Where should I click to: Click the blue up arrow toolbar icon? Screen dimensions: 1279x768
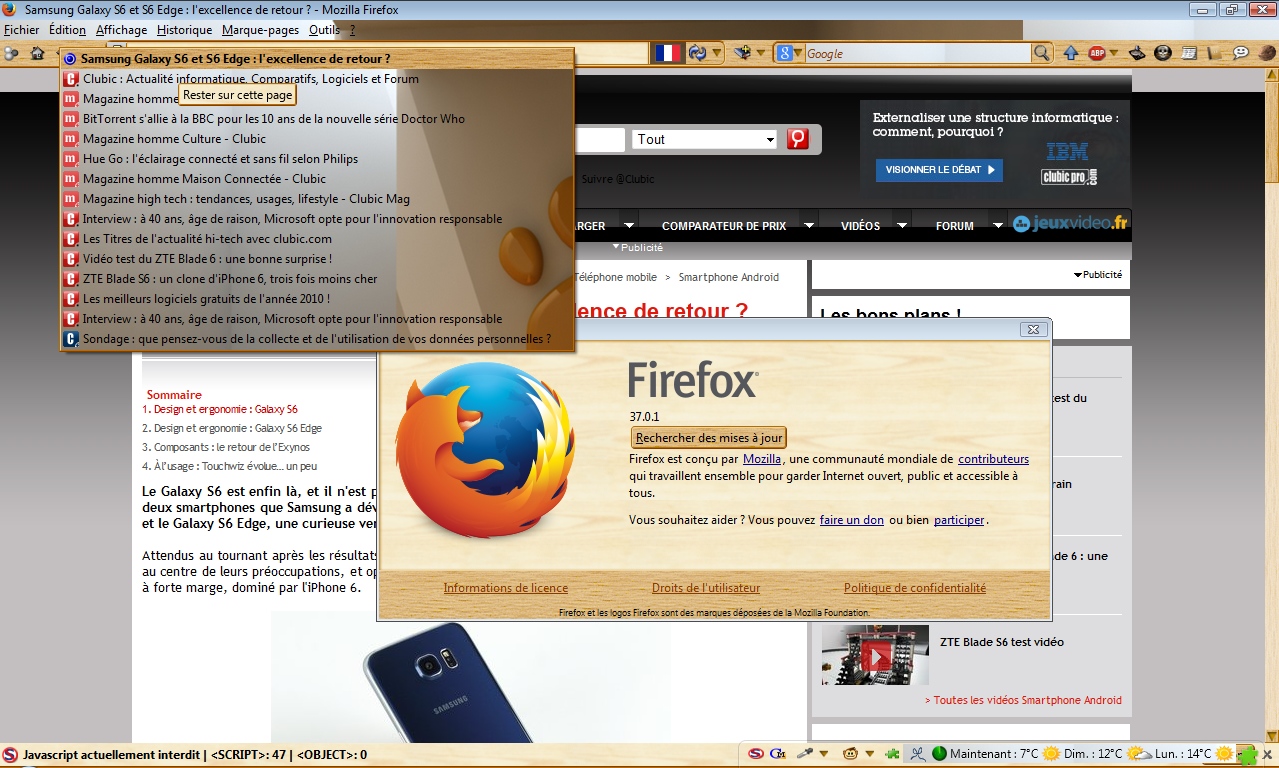[1071, 53]
